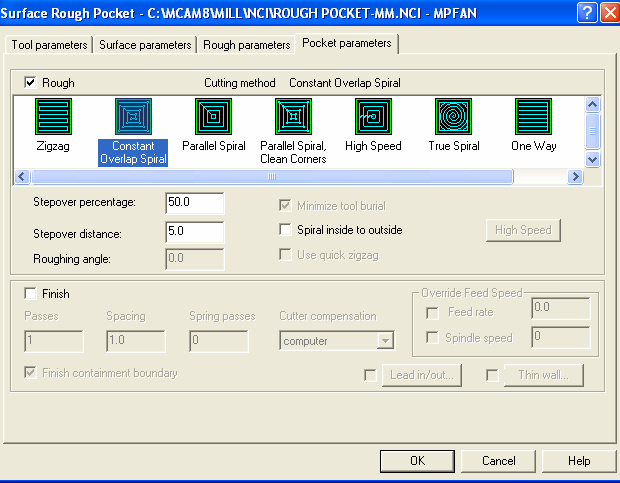This screenshot has height=483, width=620.
Task: Select the True Spiral cutting icon
Action: 454,117
